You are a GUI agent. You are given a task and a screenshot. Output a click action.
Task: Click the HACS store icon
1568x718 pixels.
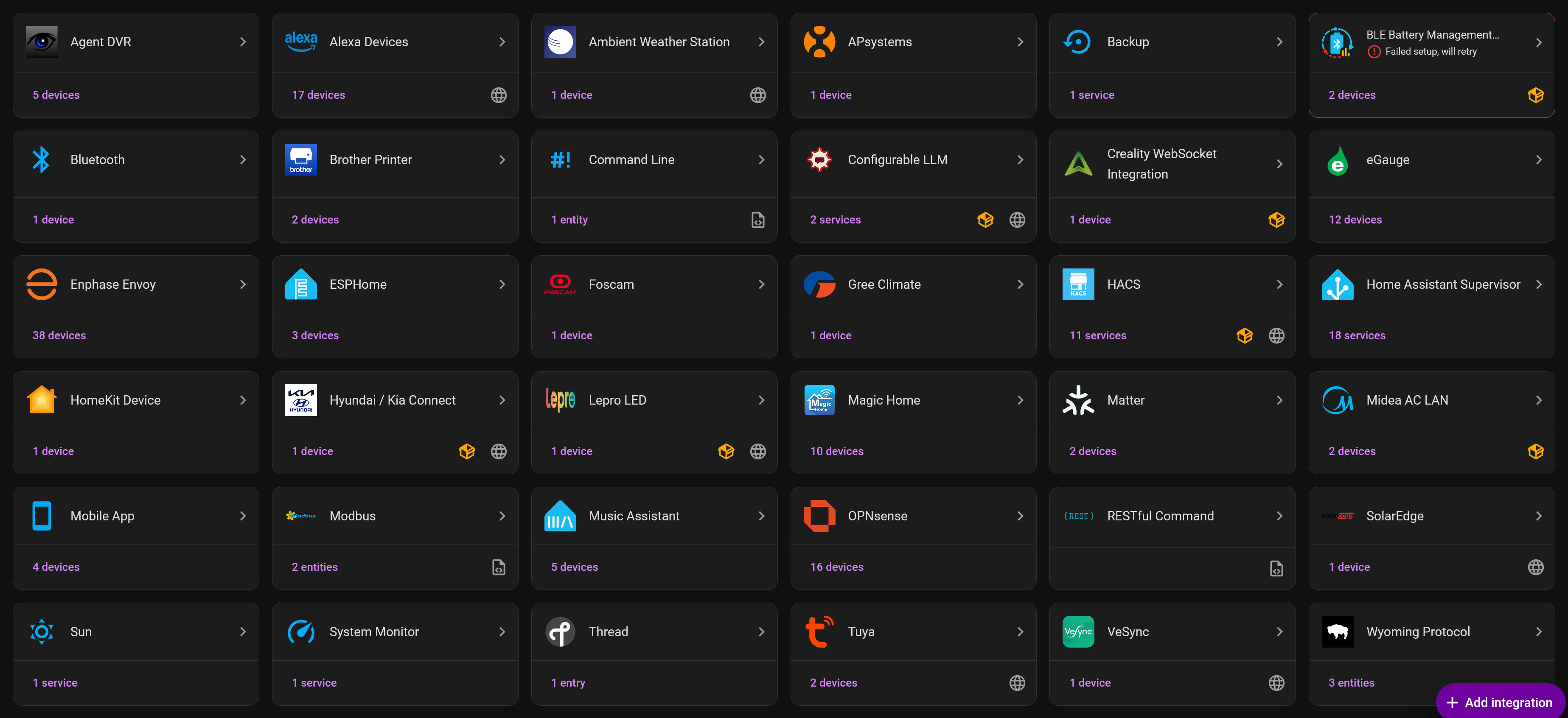pos(1078,284)
